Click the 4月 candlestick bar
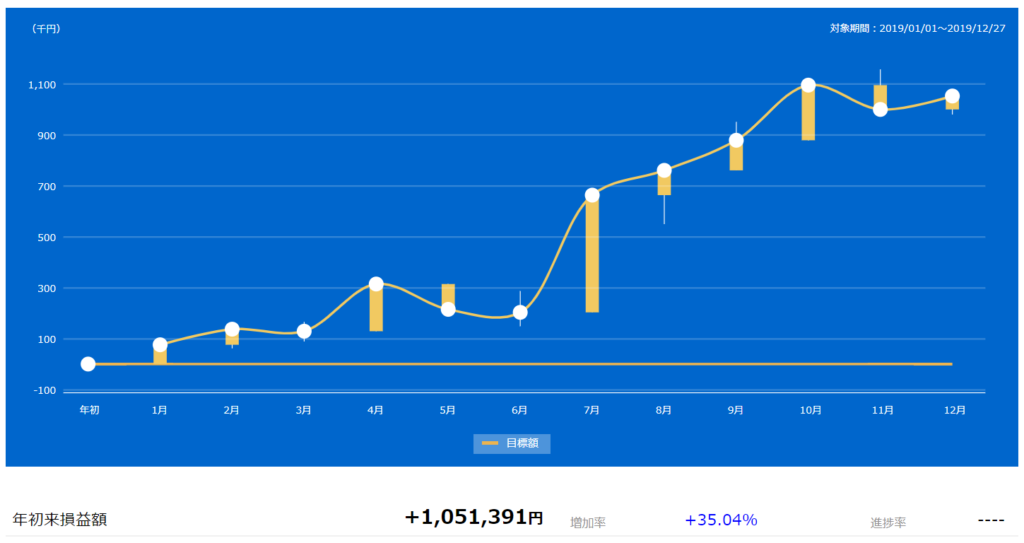This screenshot has width=1024, height=543. [x=376, y=308]
